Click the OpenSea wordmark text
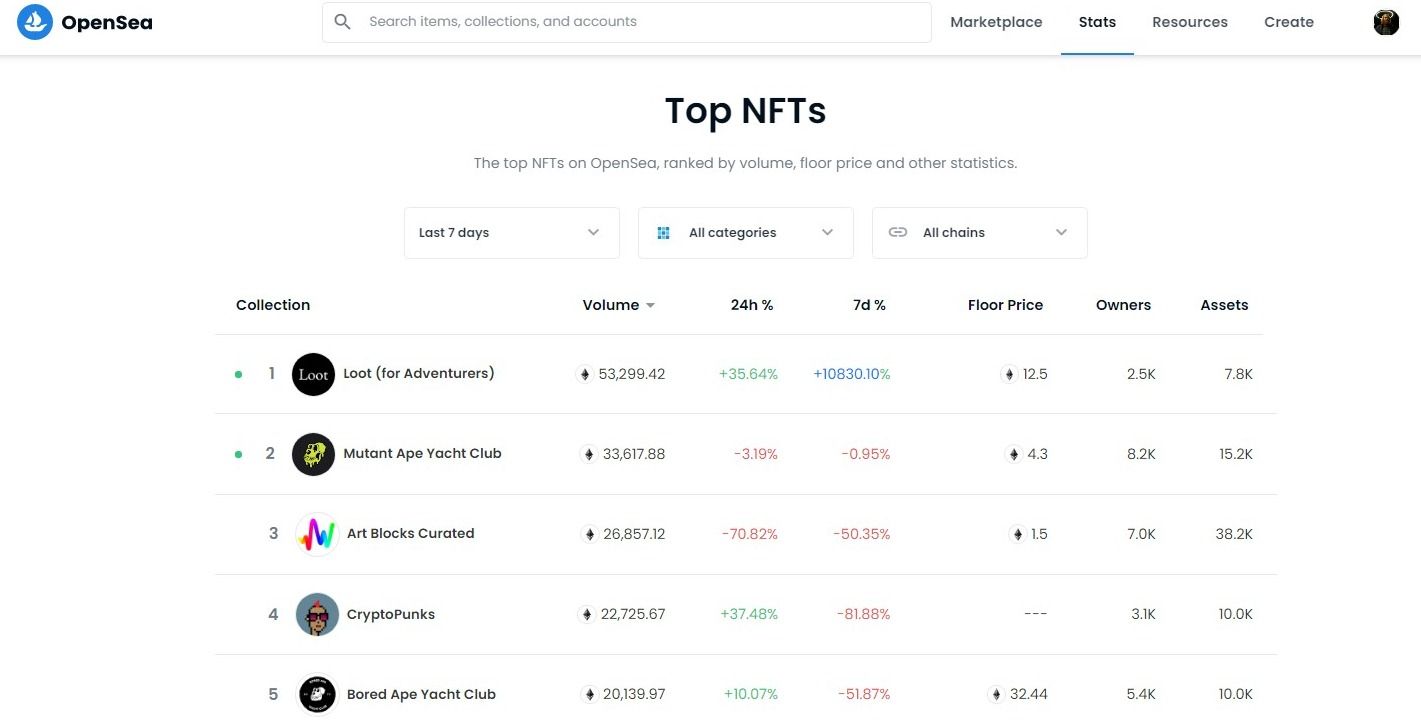 click(107, 22)
